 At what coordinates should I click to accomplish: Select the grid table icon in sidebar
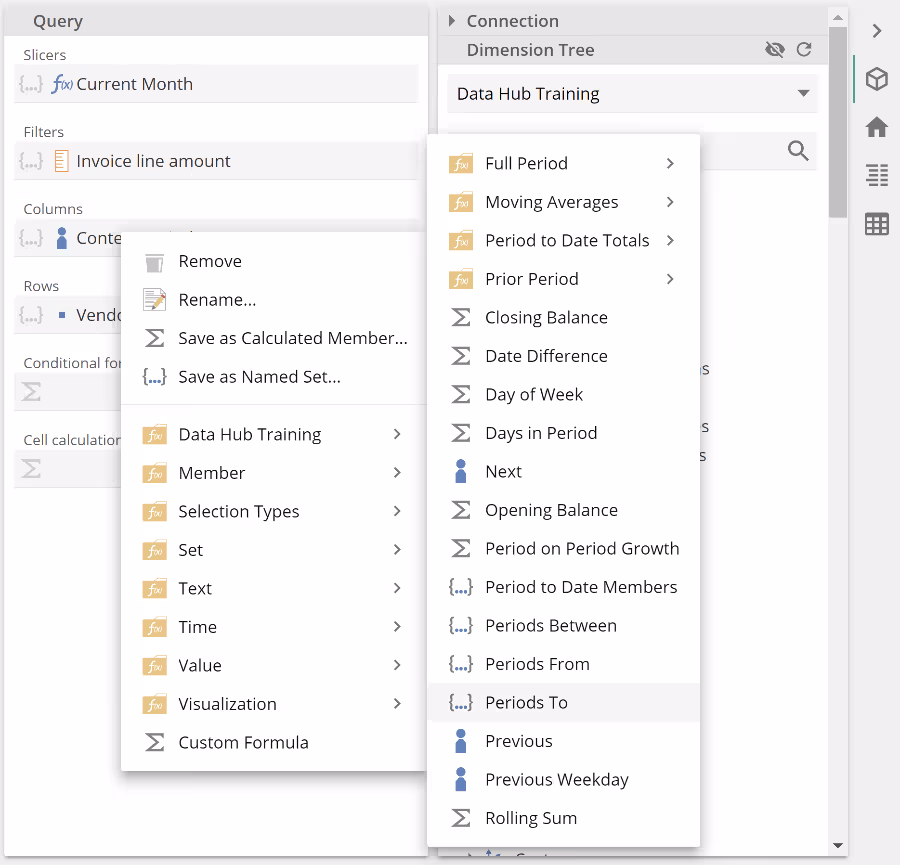[876, 224]
